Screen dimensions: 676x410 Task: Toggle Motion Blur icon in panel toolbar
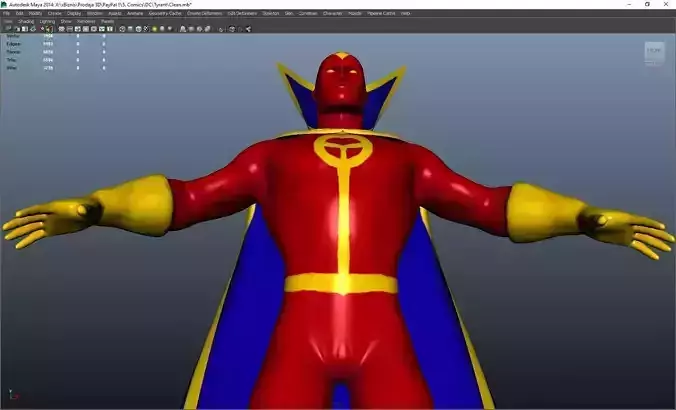click(191, 29)
